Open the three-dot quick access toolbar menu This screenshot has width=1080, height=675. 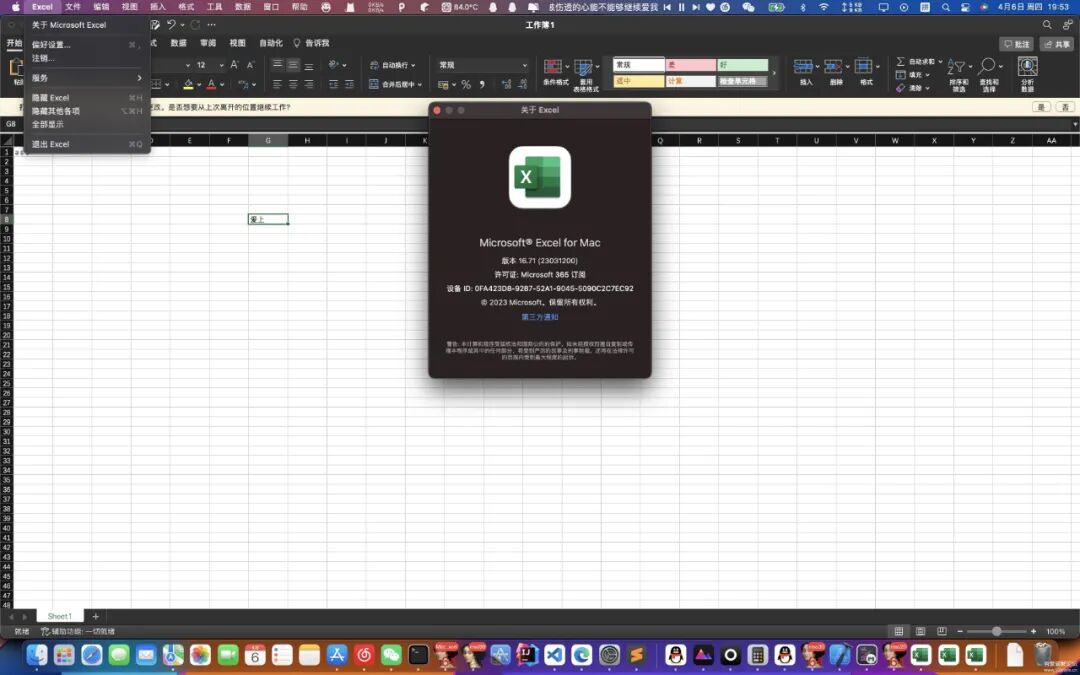tap(211, 25)
